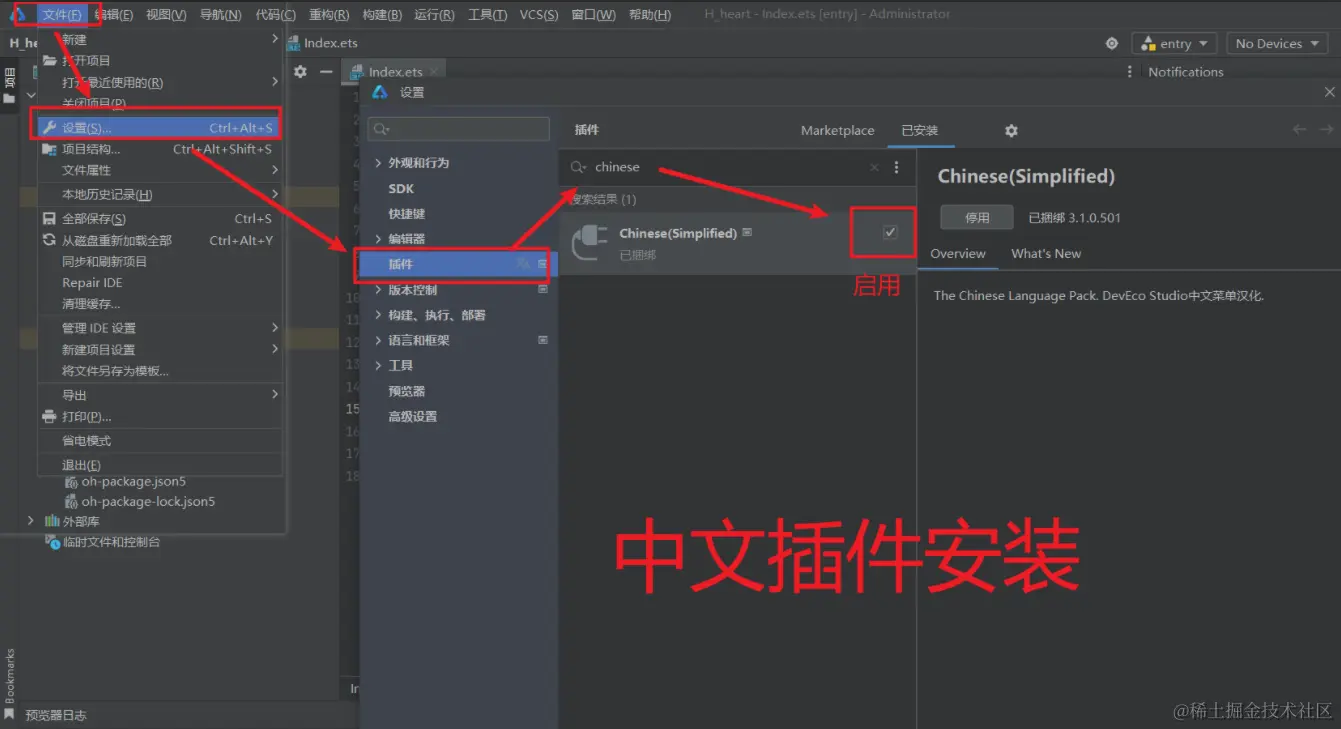This screenshot has width=1341, height=729.
Task: Click the 设置 dialog title logo
Action: pos(380,92)
